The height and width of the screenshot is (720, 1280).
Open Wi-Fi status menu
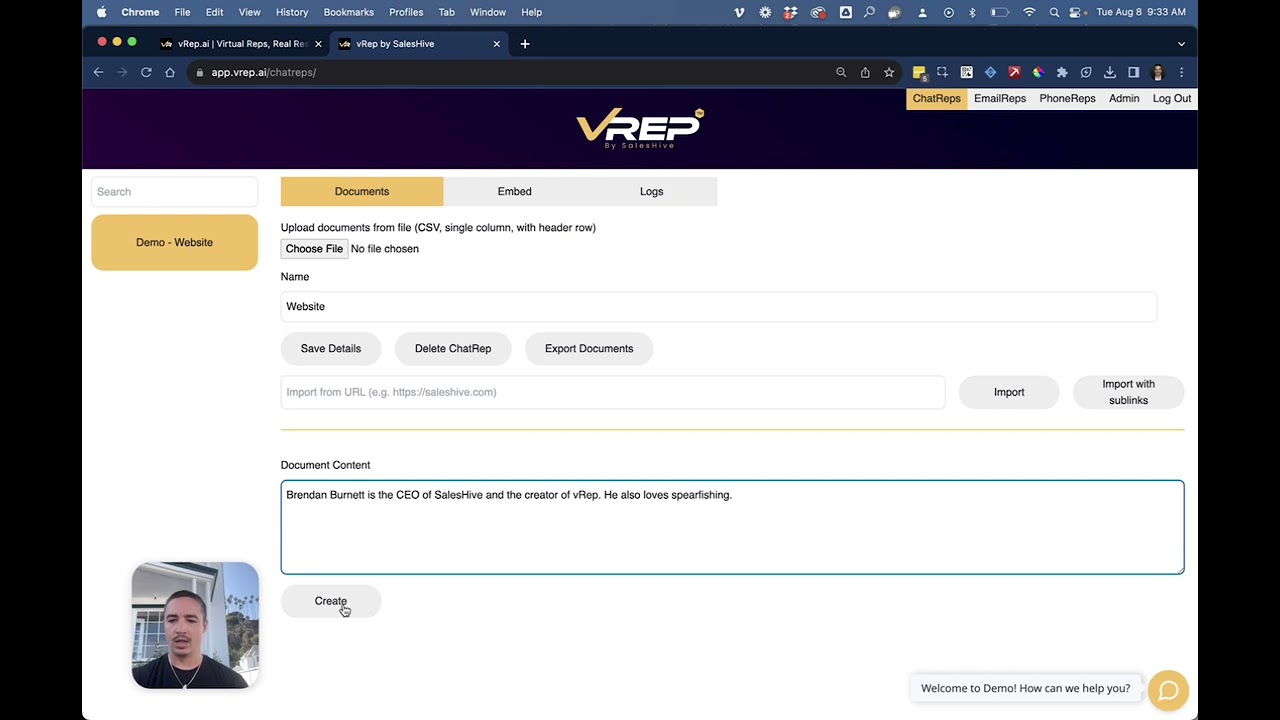pyautogui.click(x=1029, y=12)
